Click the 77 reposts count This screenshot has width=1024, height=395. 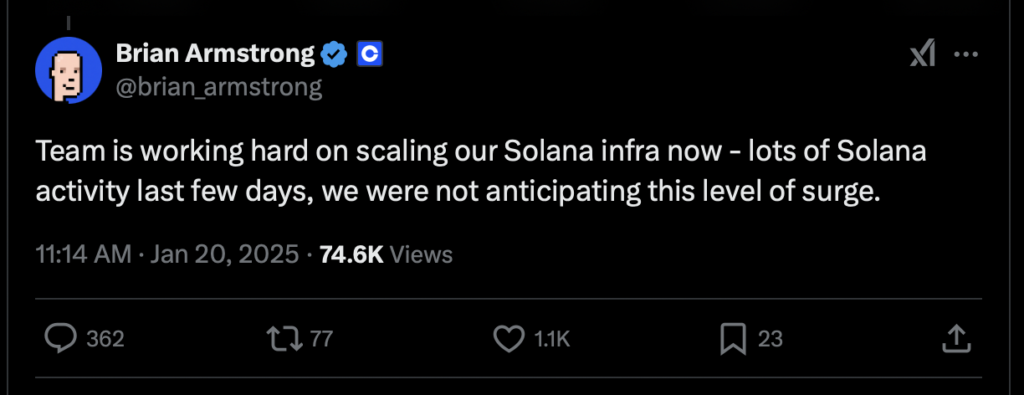click(x=321, y=339)
